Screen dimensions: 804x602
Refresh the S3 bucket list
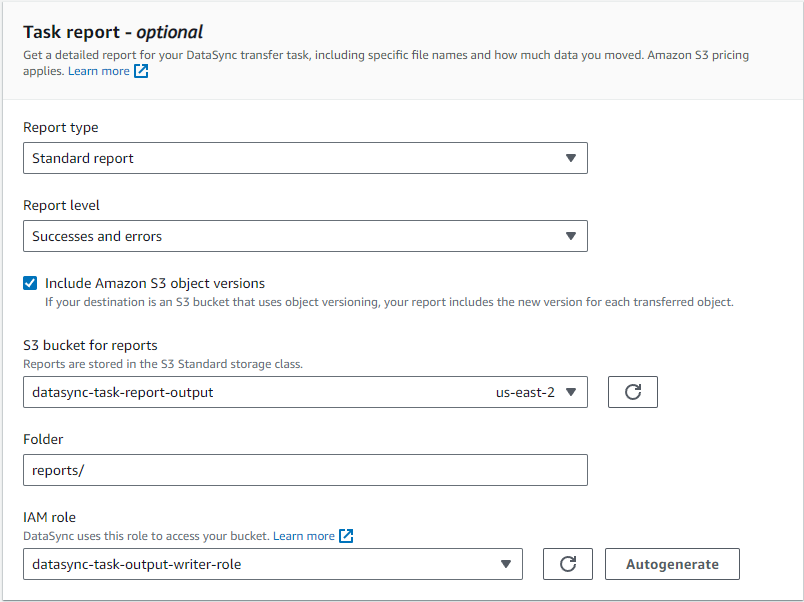click(632, 392)
